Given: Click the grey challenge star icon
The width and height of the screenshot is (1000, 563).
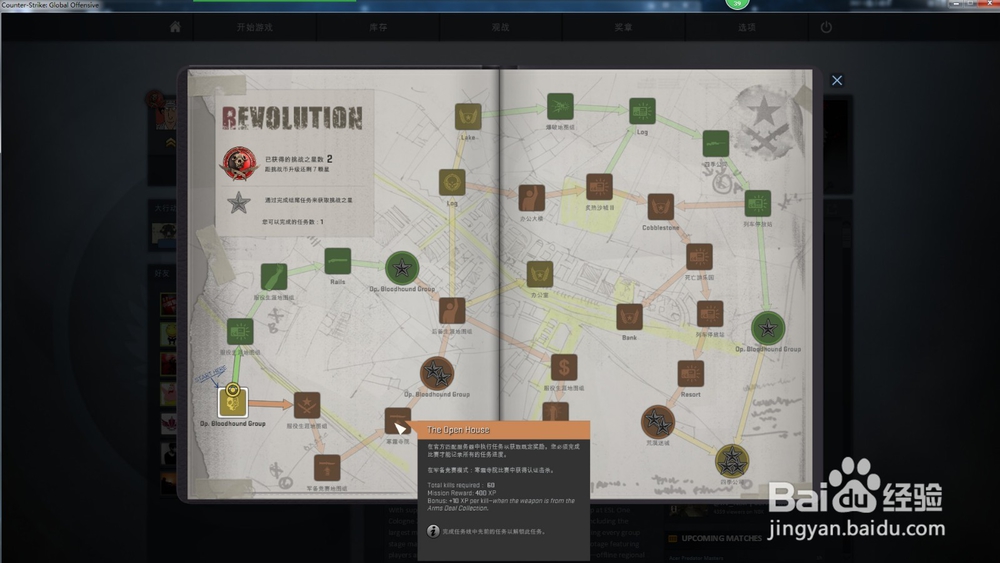Looking at the screenshot, I should (239, 203).
